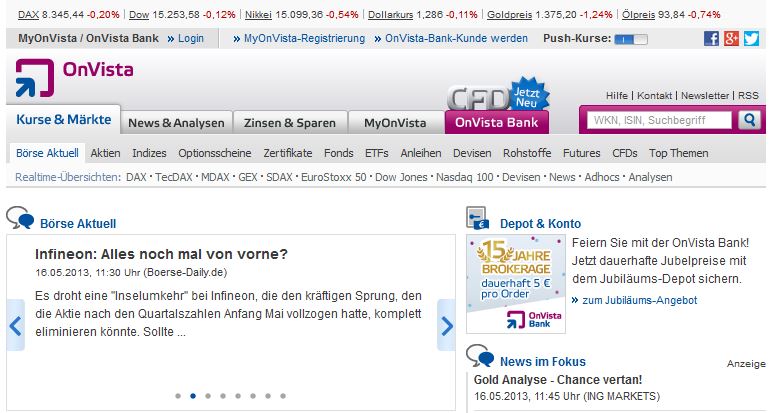Open the Newsletter link
The image size is (771, 413).
705,95
